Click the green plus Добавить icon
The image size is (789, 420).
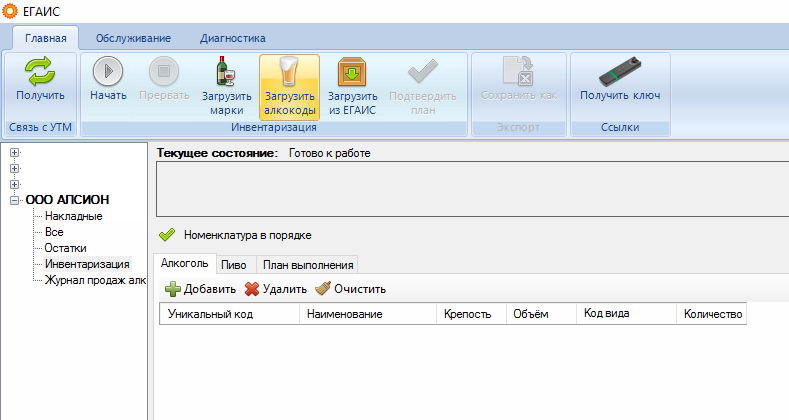[173, 289]
